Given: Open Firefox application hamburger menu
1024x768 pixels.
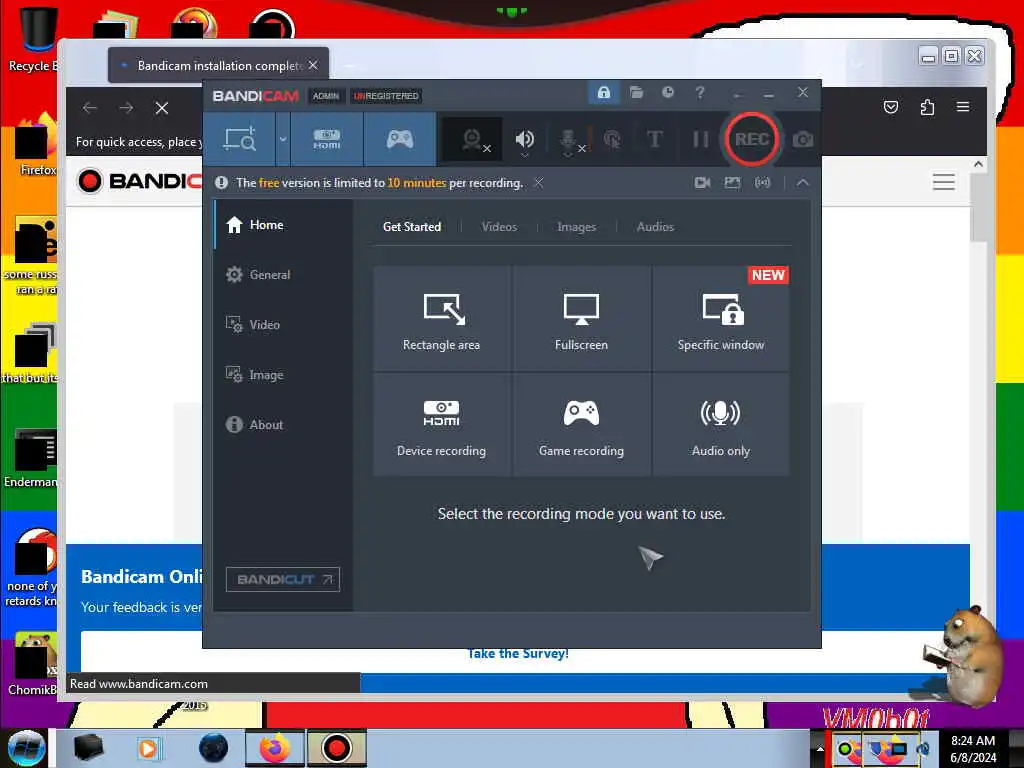Looking at the screenshot, I should pos(963,107).
